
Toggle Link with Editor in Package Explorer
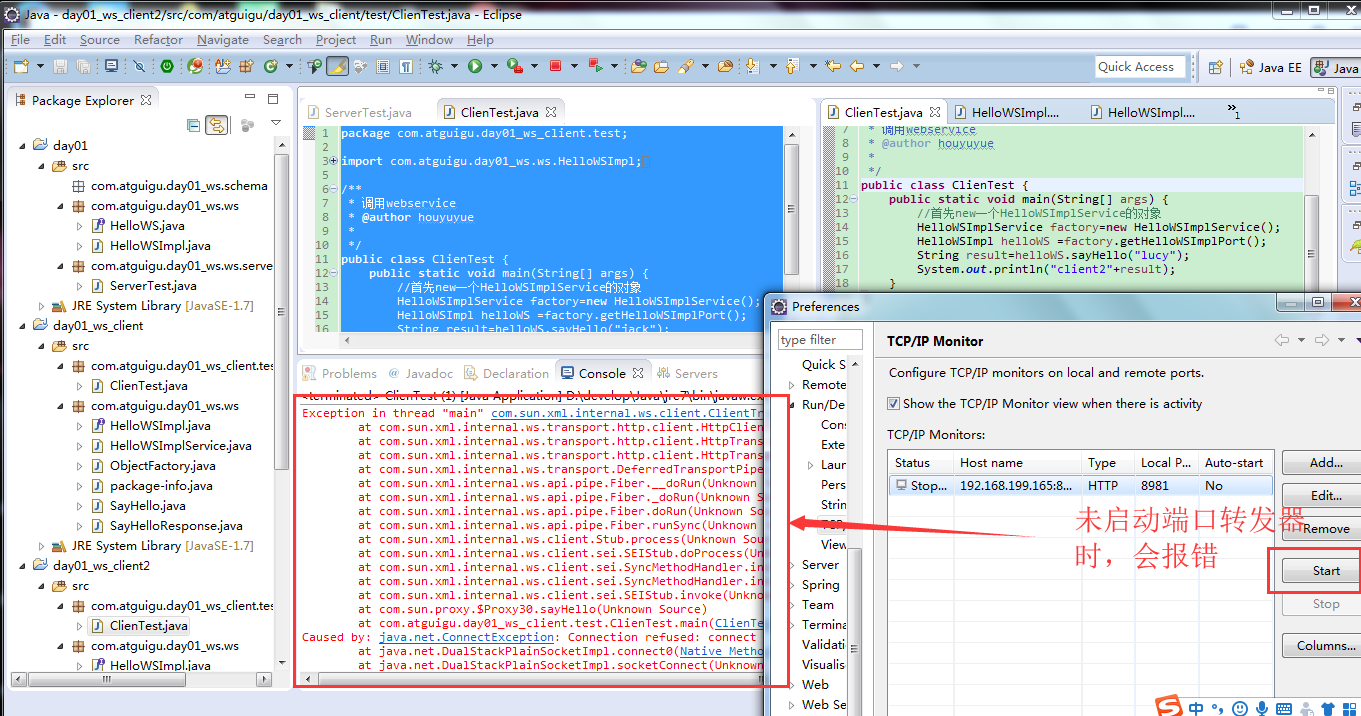coord(216,125)
